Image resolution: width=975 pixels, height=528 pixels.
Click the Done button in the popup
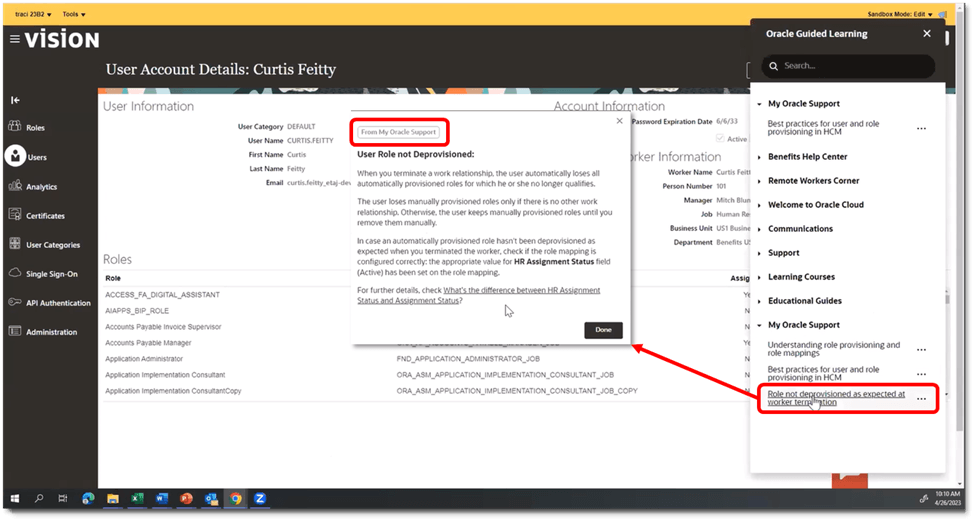click(x=603, y=330)
